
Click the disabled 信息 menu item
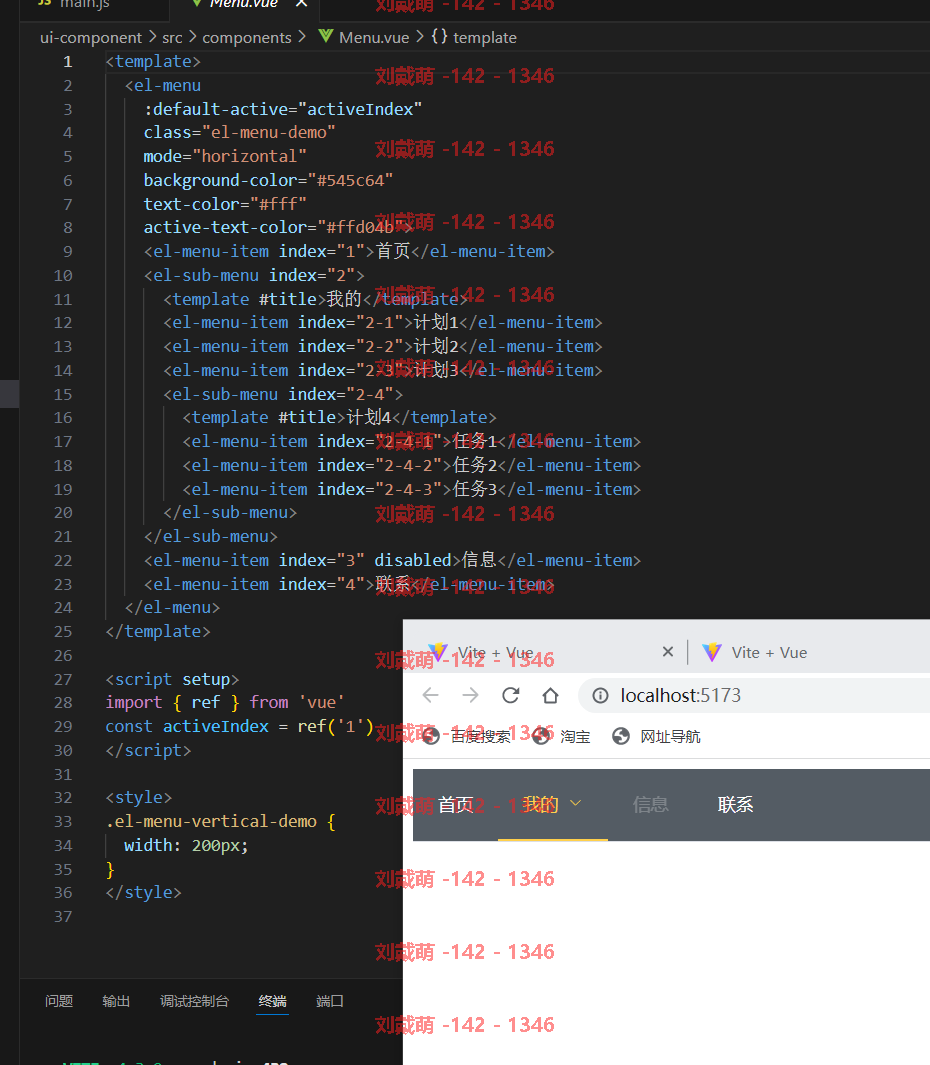click(x=651, y=805)
